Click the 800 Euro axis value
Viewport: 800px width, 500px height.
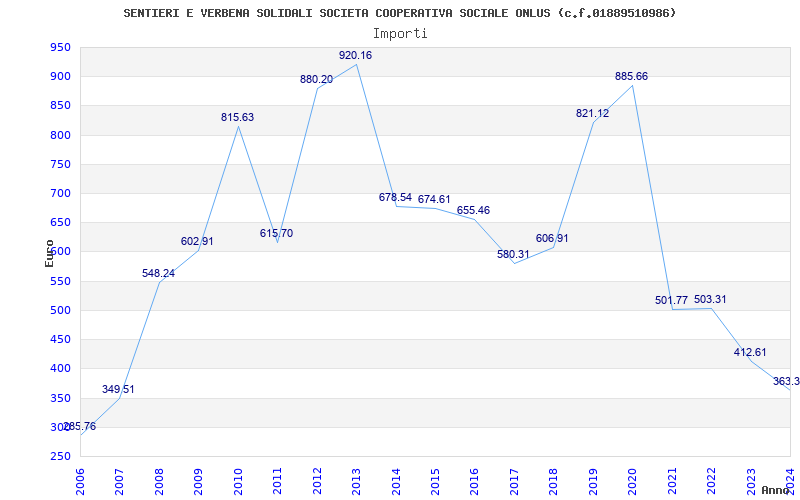60,135
